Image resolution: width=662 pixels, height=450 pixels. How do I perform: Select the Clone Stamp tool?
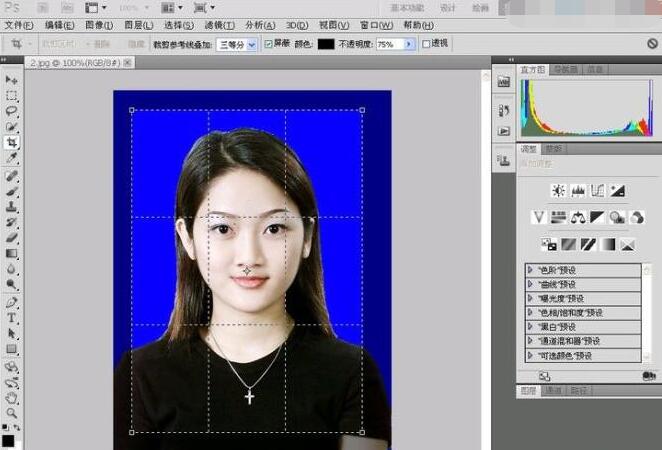tap(11, 207)
